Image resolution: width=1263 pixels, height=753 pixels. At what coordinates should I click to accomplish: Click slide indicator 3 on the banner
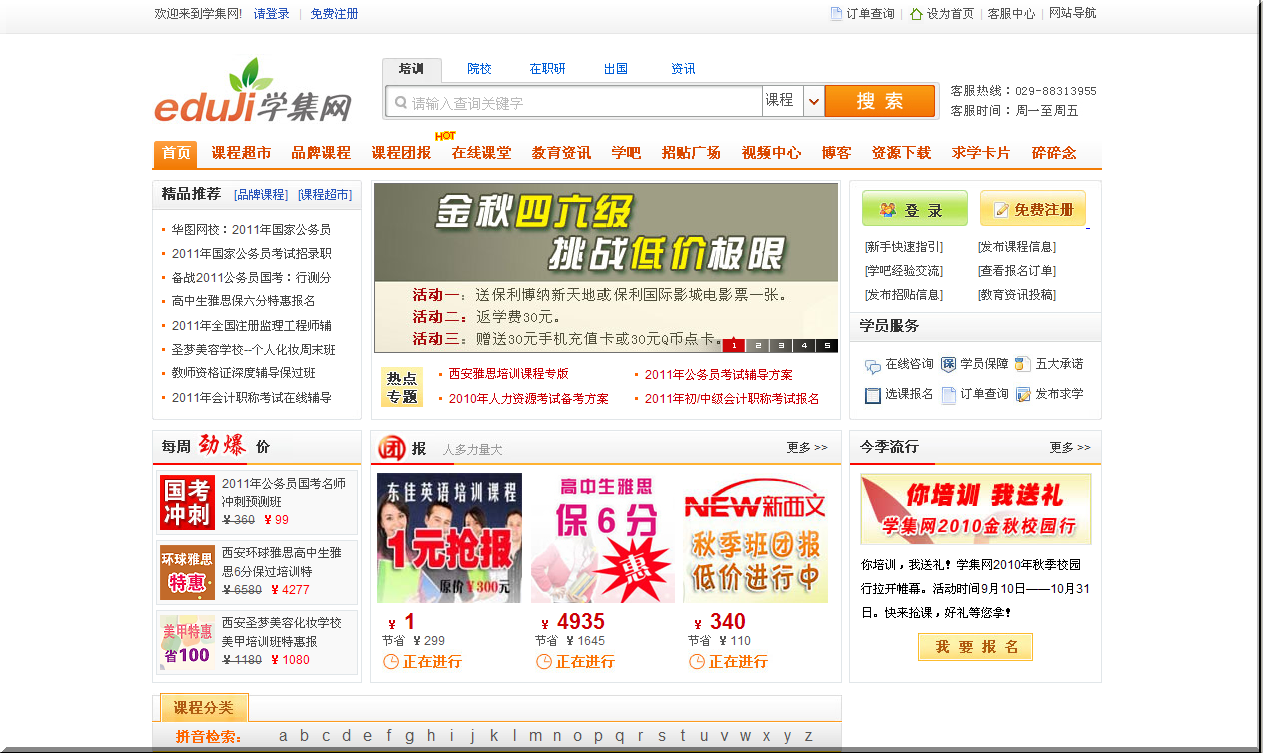pos(781,345)
